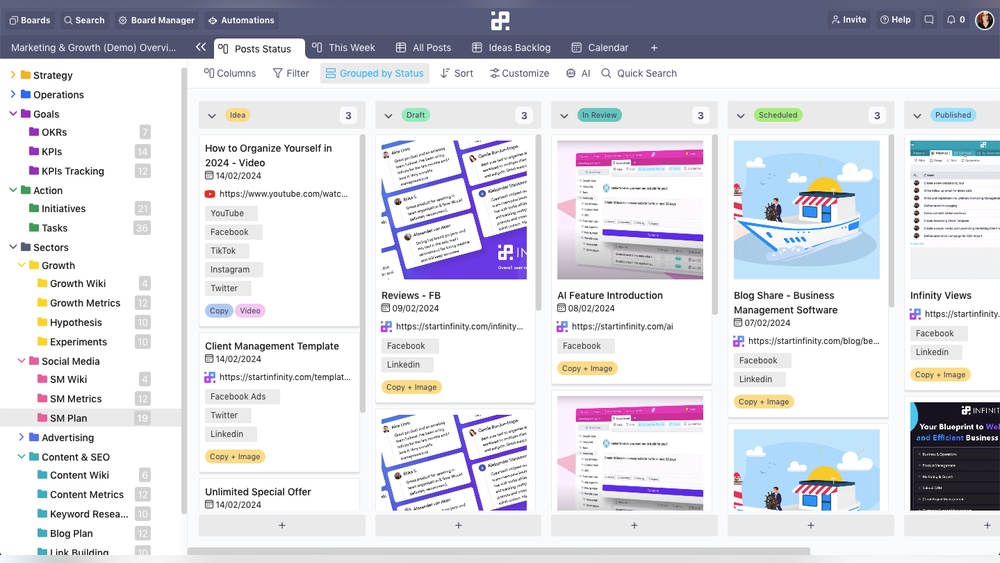The width and height of the screenshot is (1000, 563).
Task: Collapse the Goals folder
Action: 13,113
